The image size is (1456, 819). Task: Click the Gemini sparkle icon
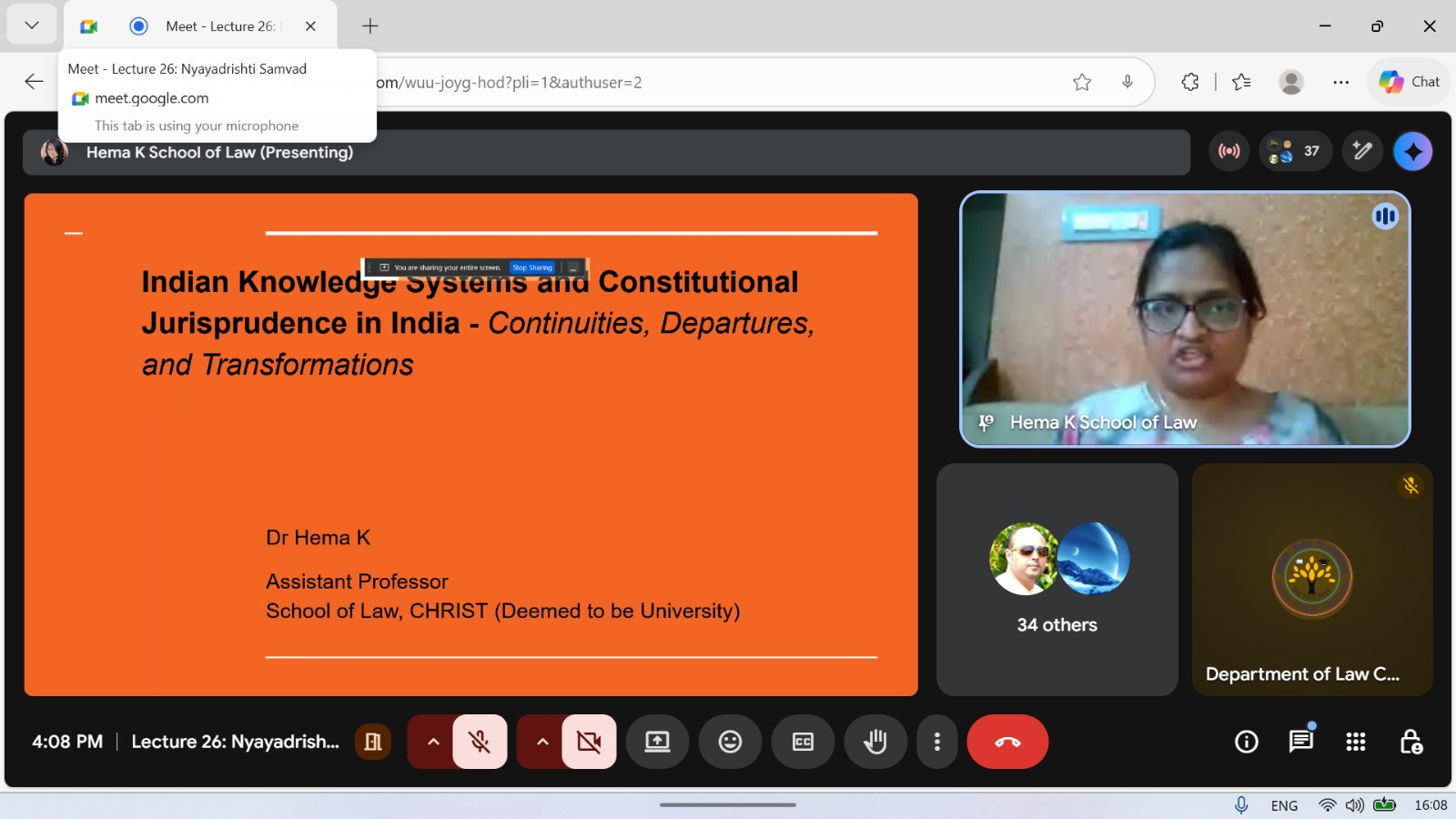click(x=1412, y=151)
